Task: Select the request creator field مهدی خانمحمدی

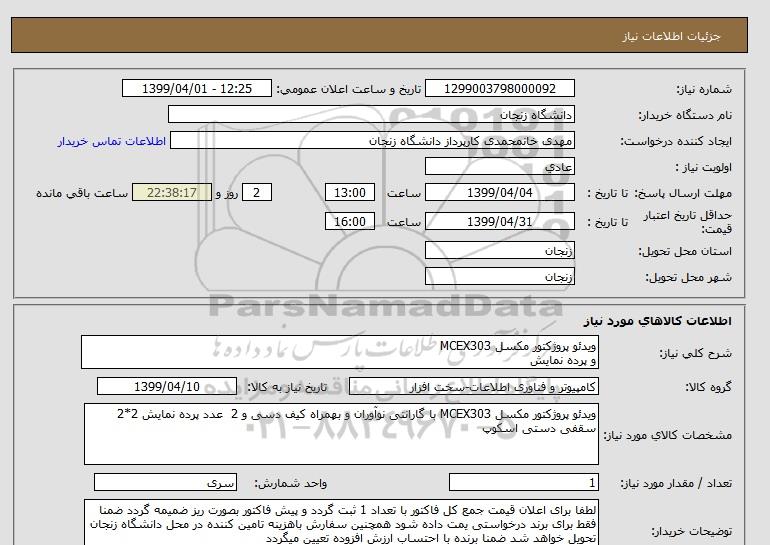Action: (x=372, y=140)
